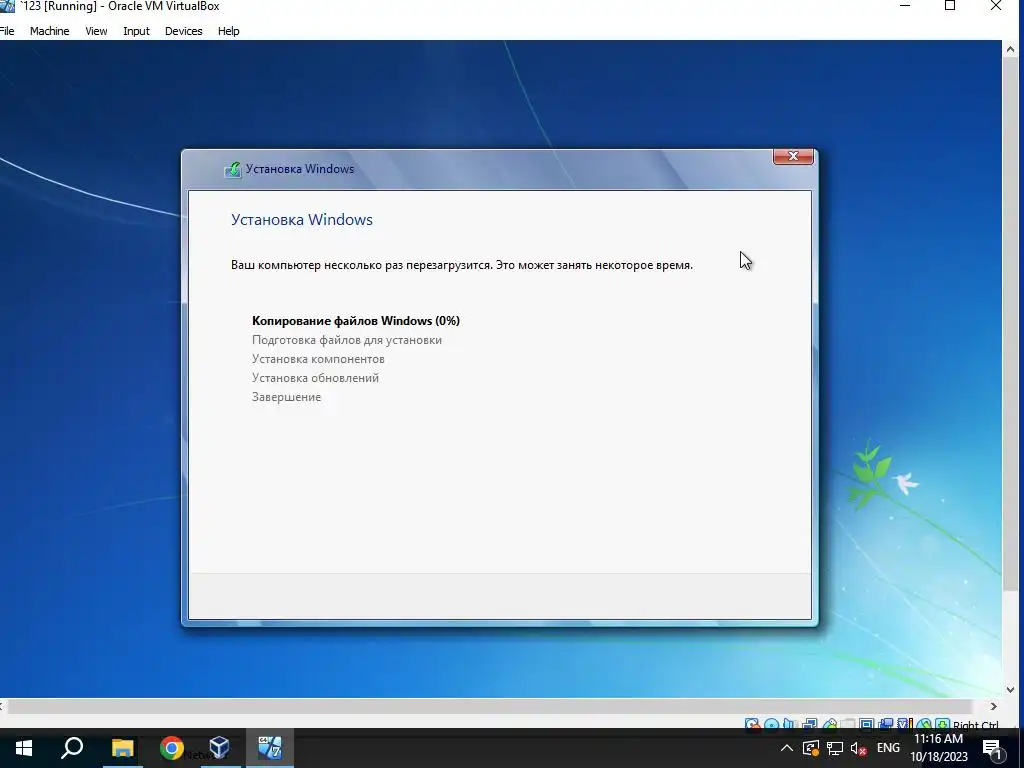The image size is (1024, 768).
Task: Minimize the VirtualBox window
Action: (905, 6)
